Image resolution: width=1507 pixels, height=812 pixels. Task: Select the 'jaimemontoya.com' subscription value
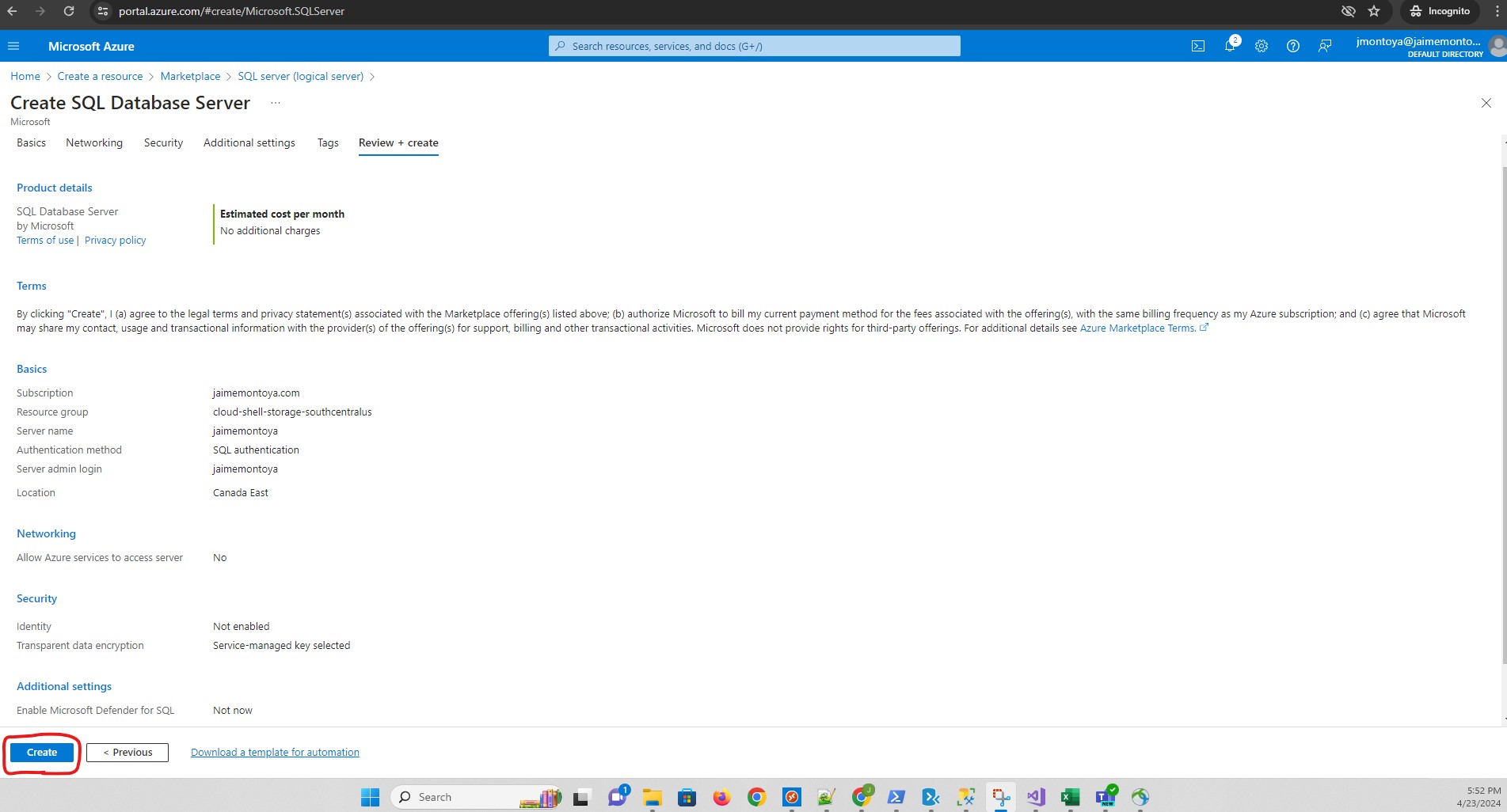[x=256, y=393]
